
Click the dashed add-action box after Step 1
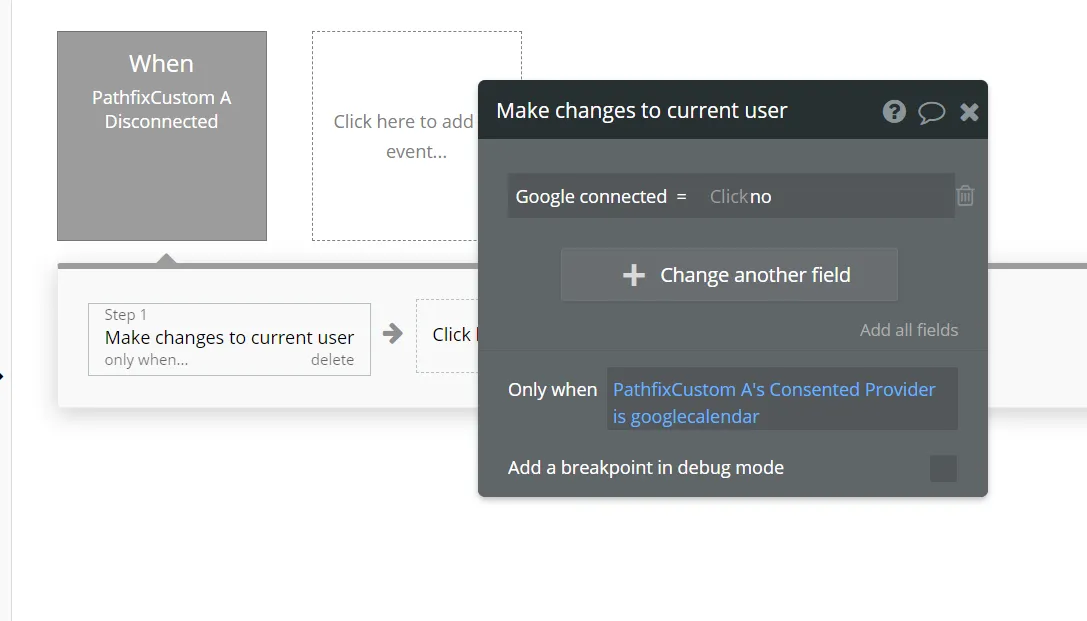pos(447,335)
